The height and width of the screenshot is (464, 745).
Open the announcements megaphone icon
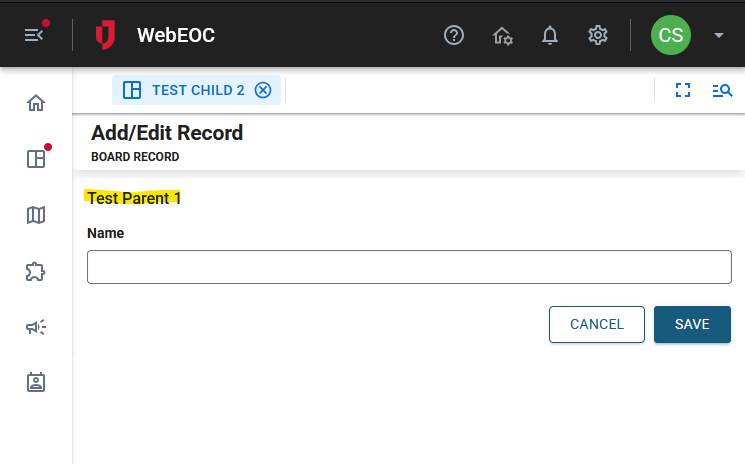36,327
